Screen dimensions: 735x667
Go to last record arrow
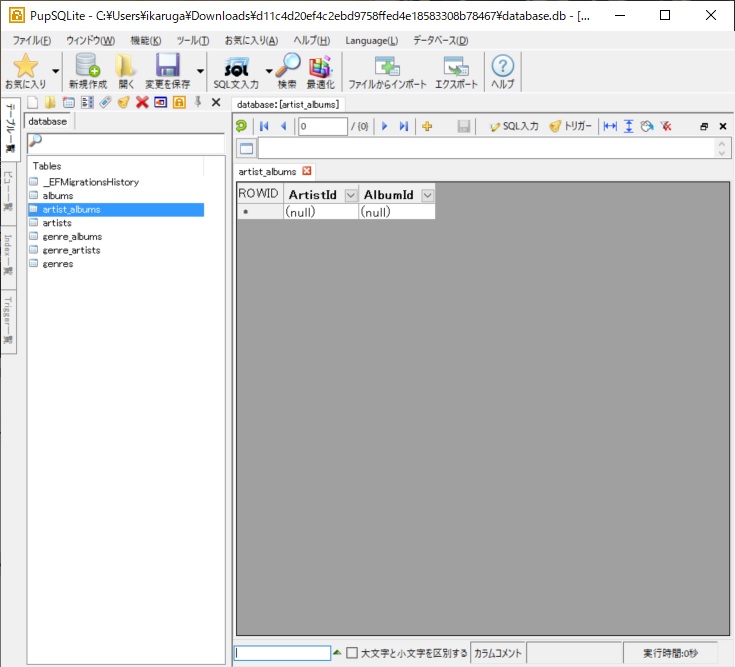404,126
